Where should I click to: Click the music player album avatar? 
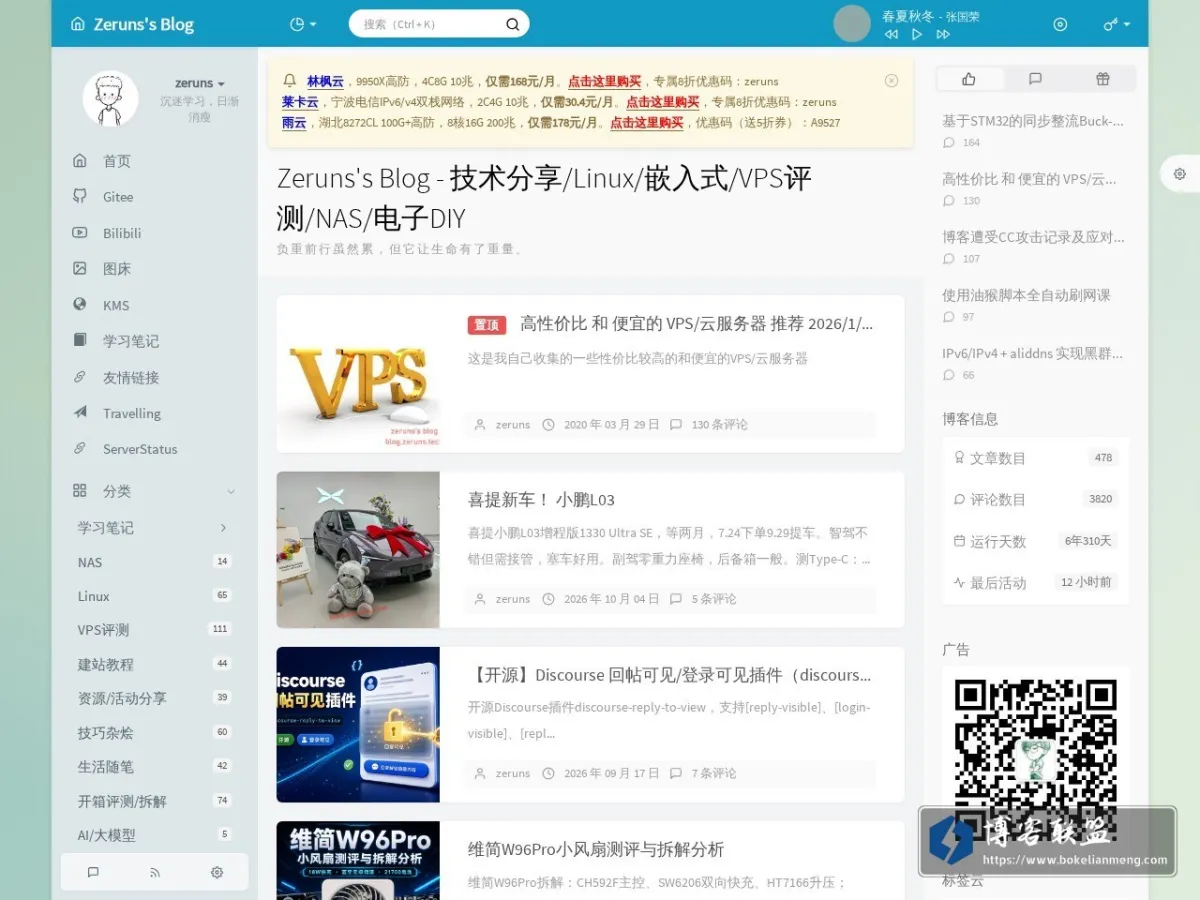pyautogui.click(x=852, y=24)
